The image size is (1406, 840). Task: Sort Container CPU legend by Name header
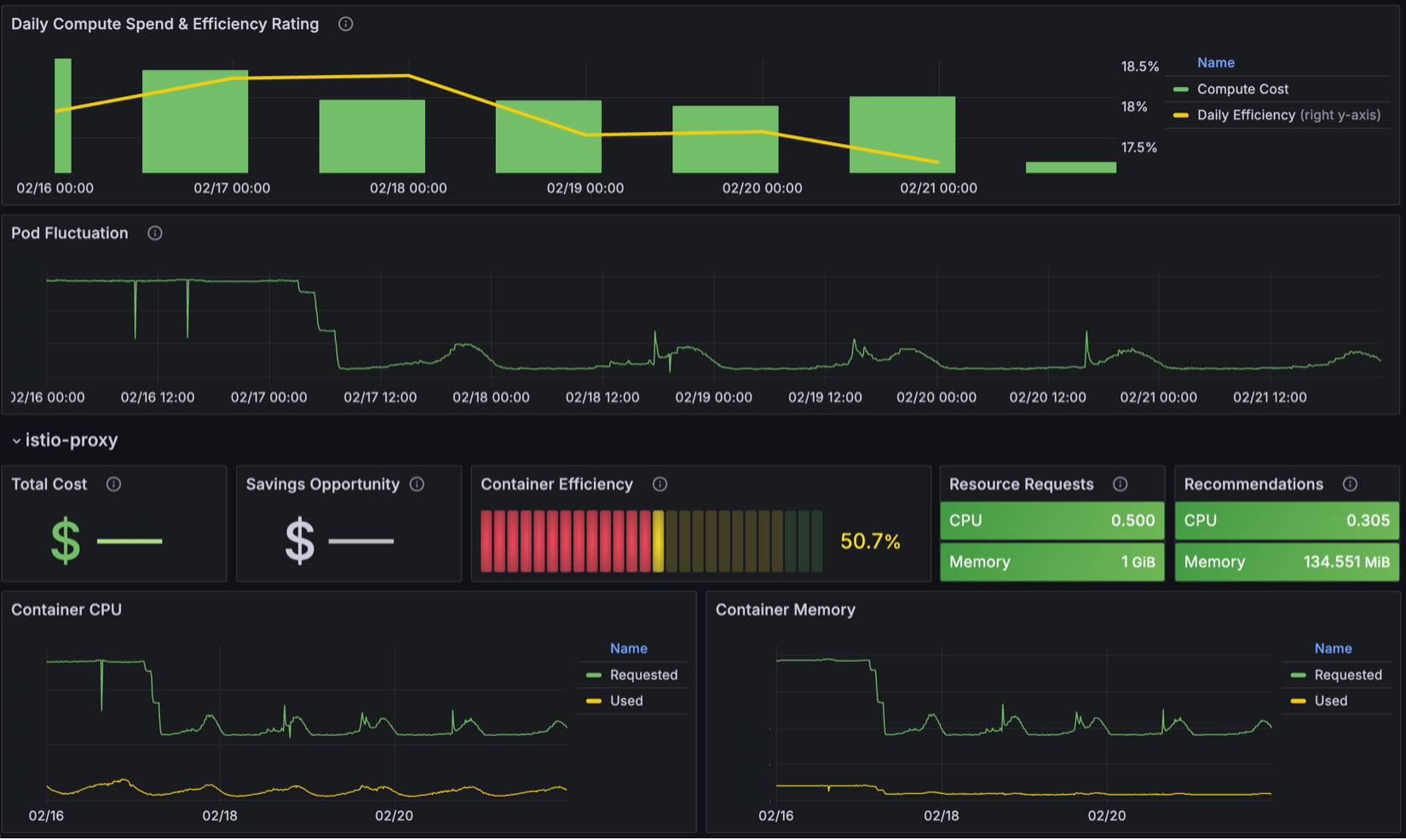628,648
